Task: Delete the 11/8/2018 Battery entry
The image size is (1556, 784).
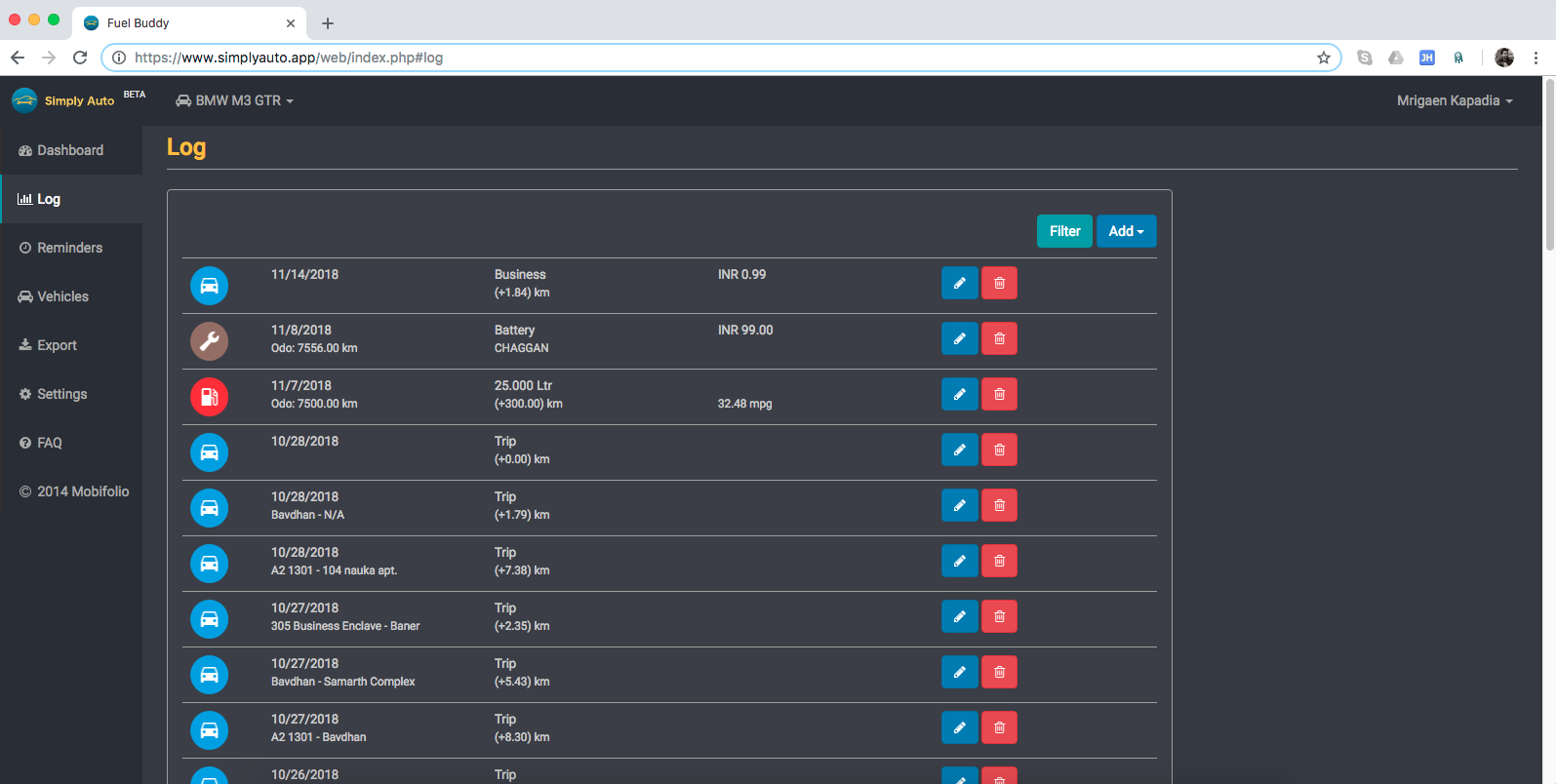Action: click(999, 338)
